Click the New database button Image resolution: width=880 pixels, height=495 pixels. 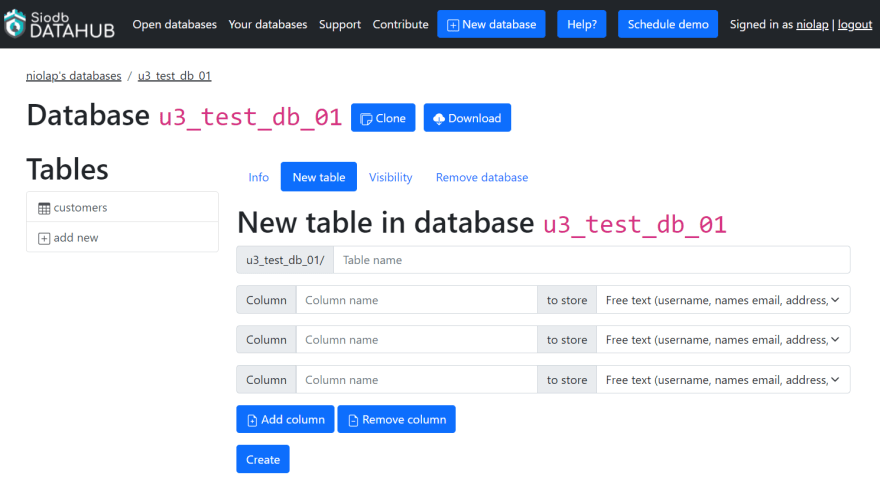click(491, 24)
